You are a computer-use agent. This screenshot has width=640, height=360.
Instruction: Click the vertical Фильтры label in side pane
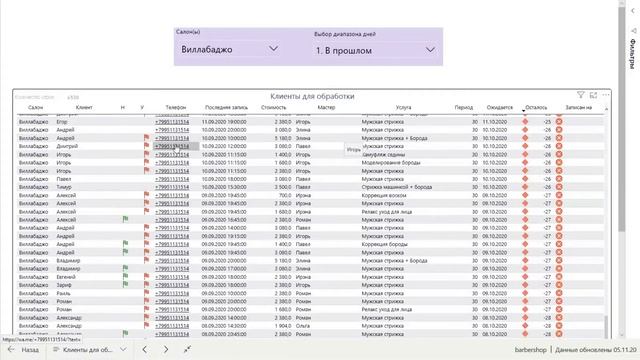[x=633, y=53]
